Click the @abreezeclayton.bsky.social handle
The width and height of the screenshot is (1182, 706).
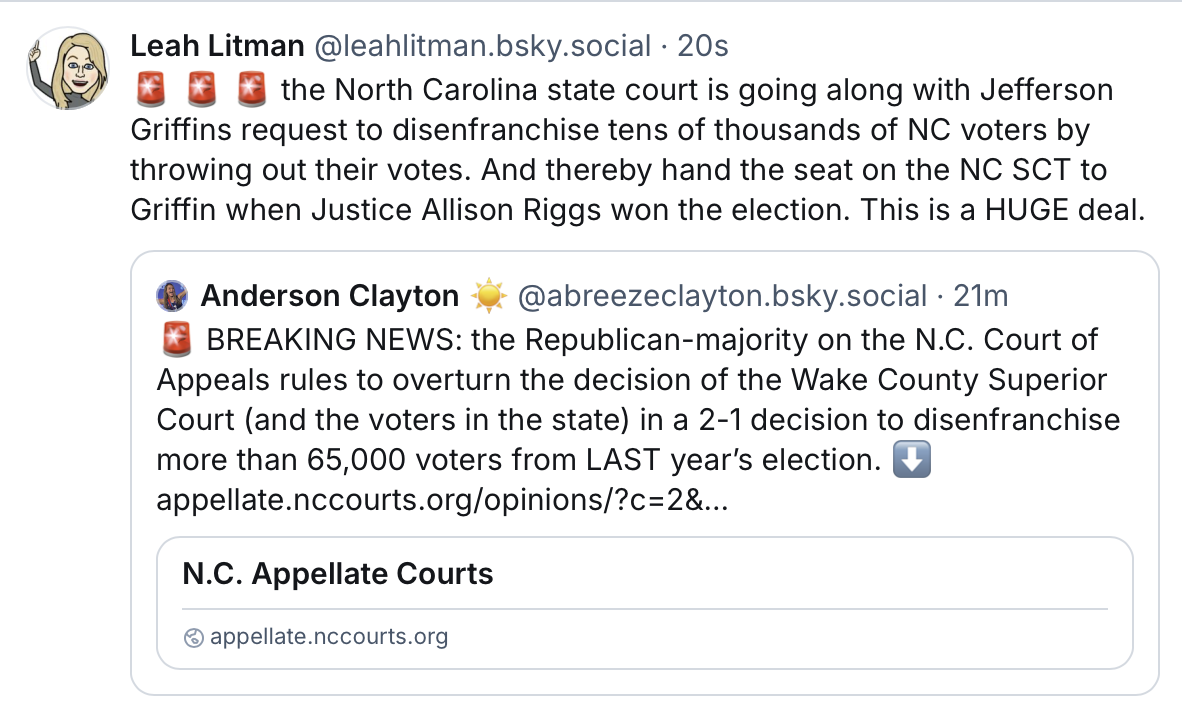[722, 296]
